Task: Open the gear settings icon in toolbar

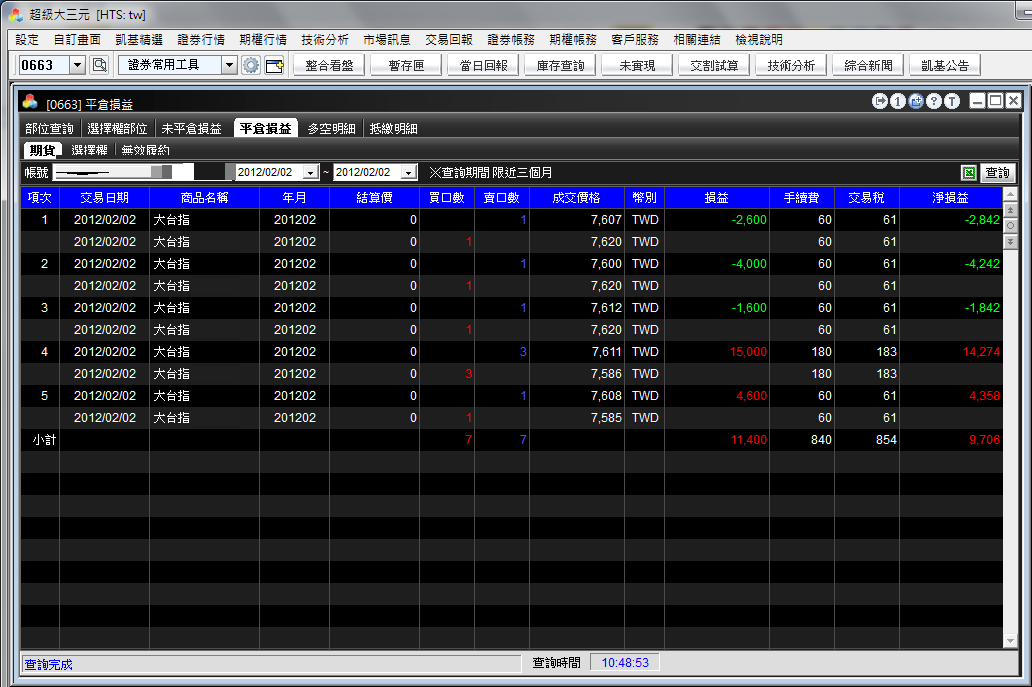Action: click(x=251, y=64)
